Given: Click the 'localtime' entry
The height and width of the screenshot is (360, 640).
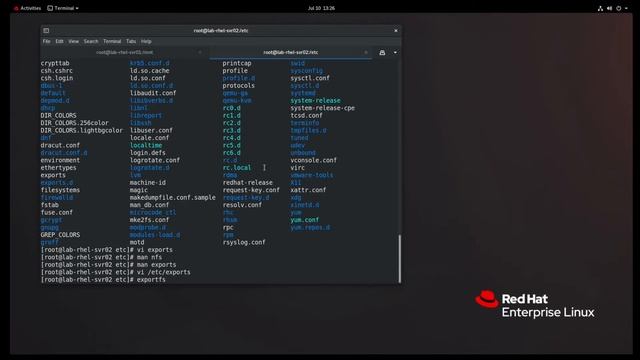Looking at the screenshot, I should (x=146, y=145).
